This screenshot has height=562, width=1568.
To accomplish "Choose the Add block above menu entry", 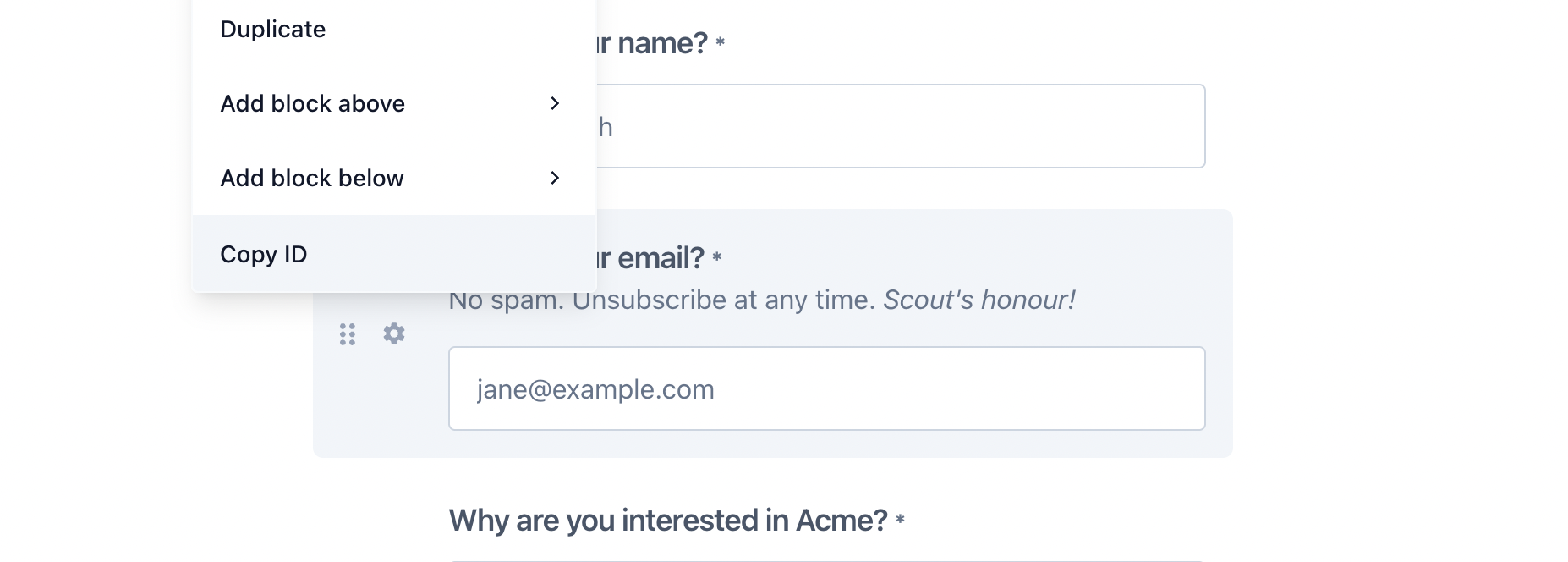I will point(313,104).
